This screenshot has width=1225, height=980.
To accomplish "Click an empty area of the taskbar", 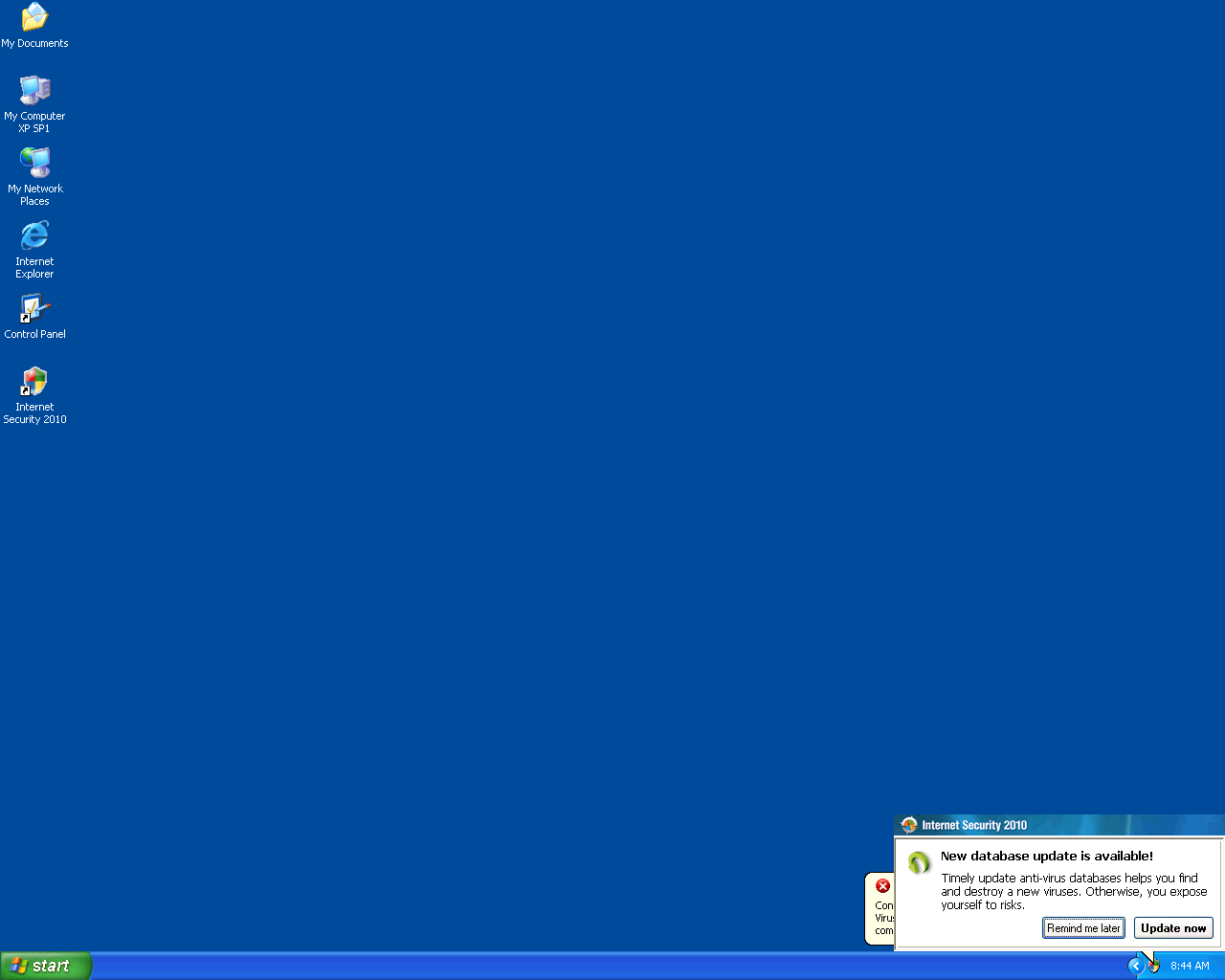I will click(x=574, y=966).
